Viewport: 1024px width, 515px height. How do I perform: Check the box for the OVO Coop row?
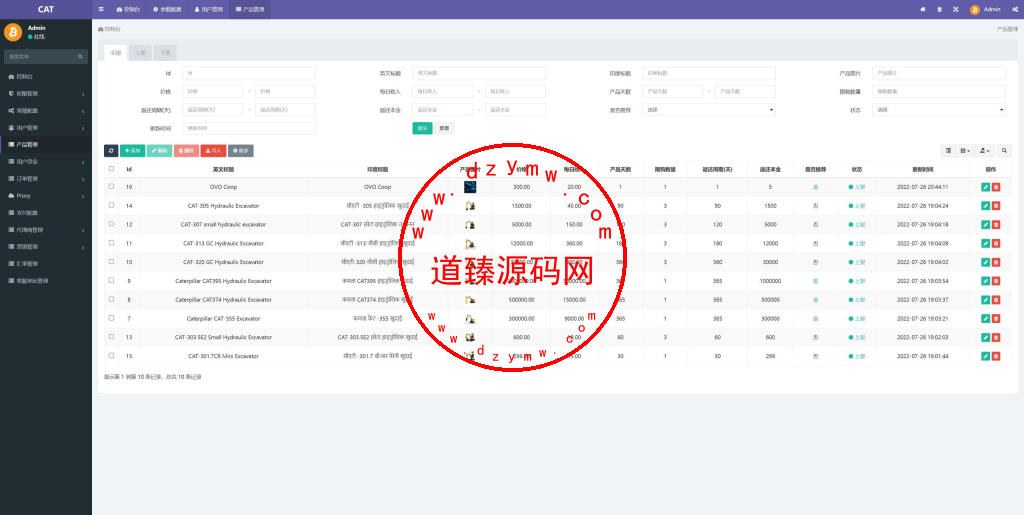[x=111, y=186]
